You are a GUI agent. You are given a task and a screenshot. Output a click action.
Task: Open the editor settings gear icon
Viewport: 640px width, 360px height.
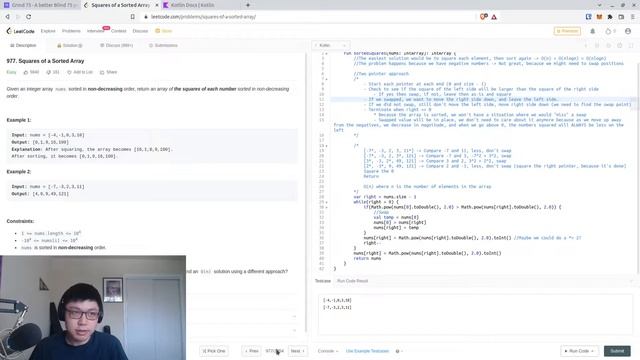620,45
